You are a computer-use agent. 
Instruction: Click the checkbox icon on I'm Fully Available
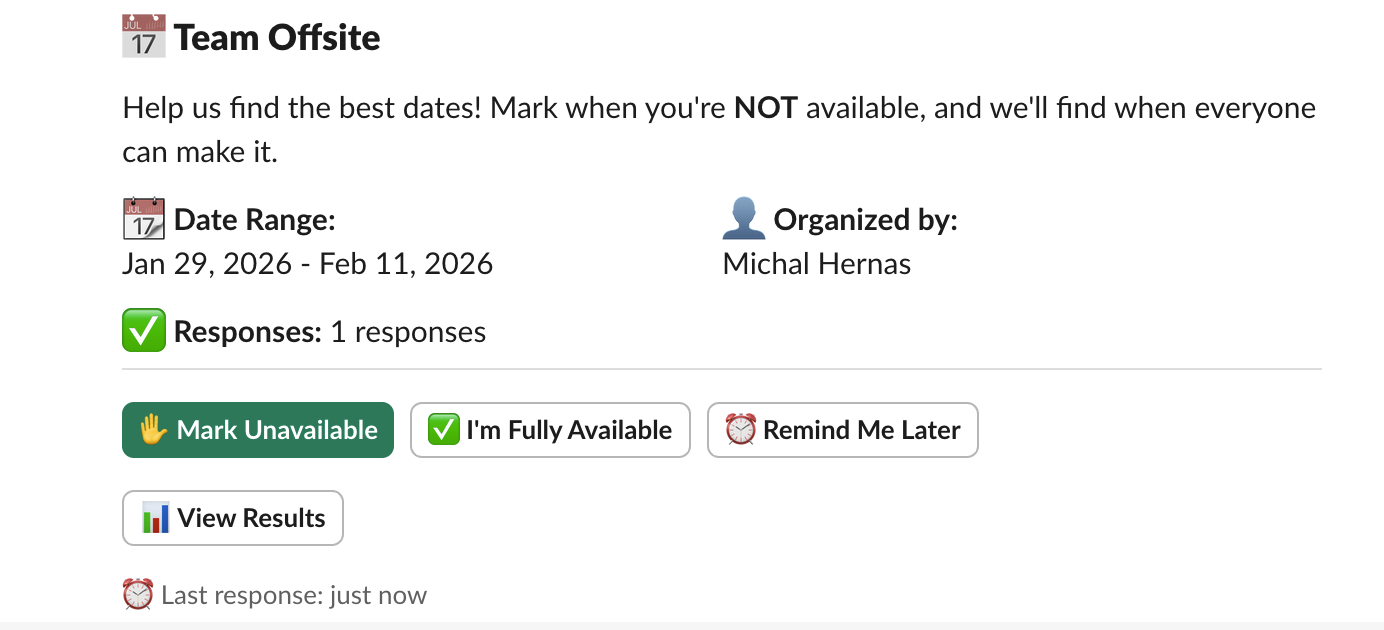444,429
